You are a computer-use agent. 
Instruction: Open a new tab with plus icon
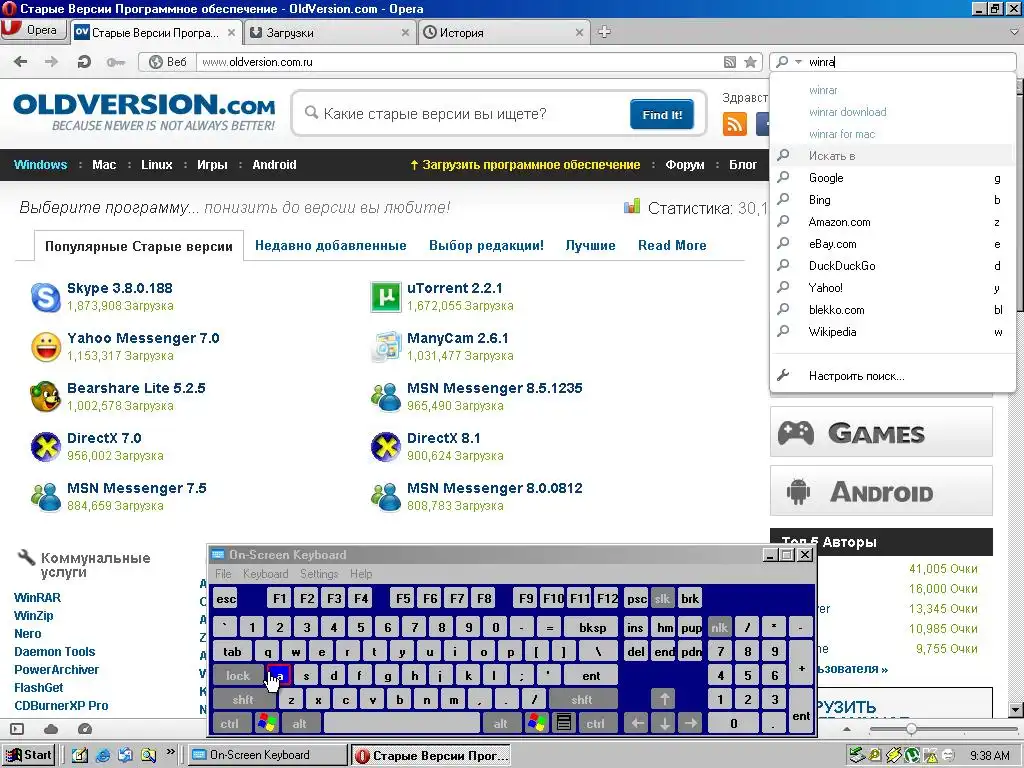pyautogui.click(x=605, y=32)
